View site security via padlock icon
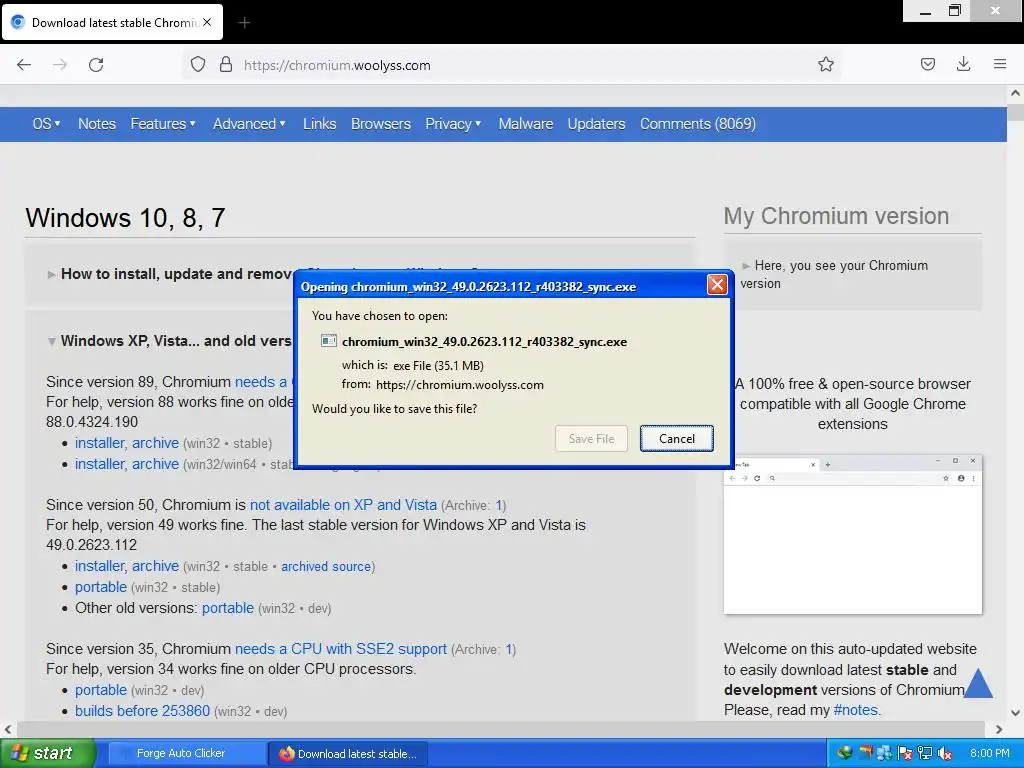1024x768 pixels. pyautogui.click(x=226, y=65)
